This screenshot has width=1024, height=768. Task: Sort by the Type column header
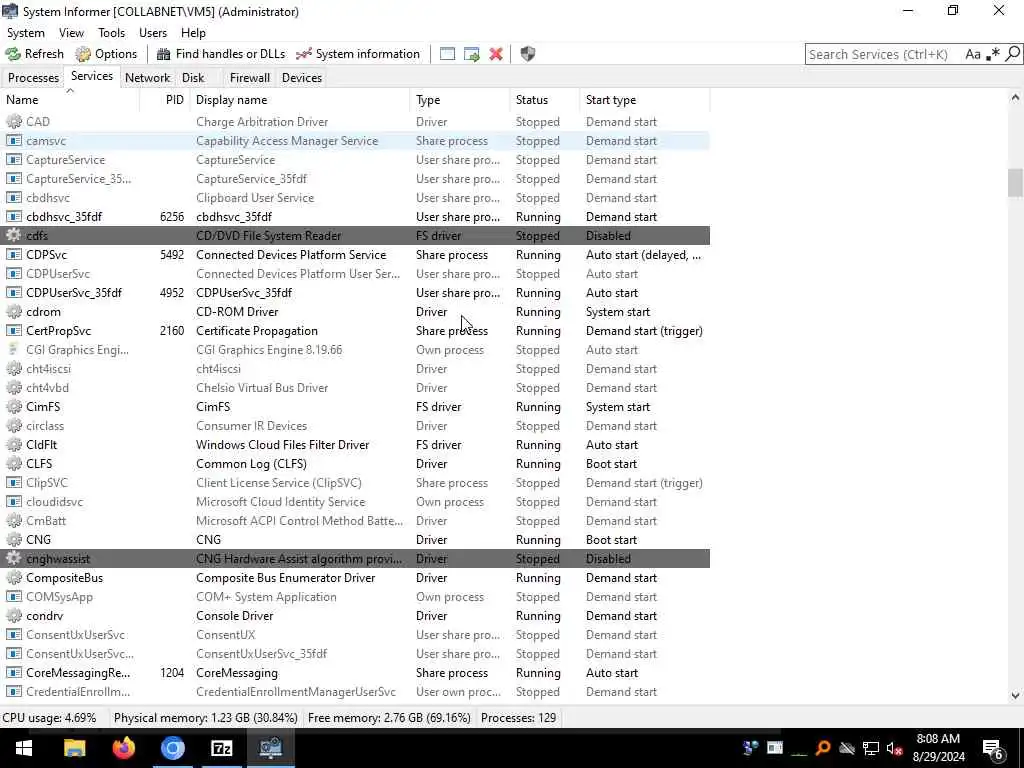(460, 100)
